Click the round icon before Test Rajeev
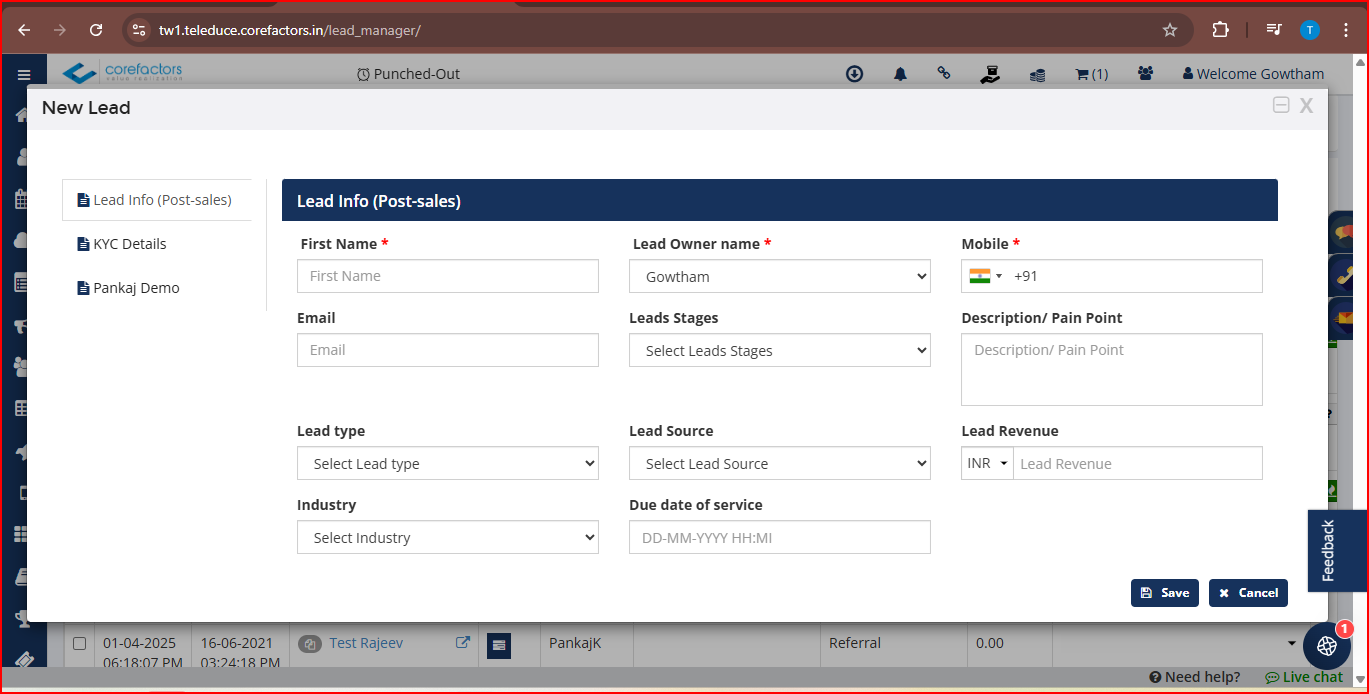1369x694 pixels. tap(311, 644)
